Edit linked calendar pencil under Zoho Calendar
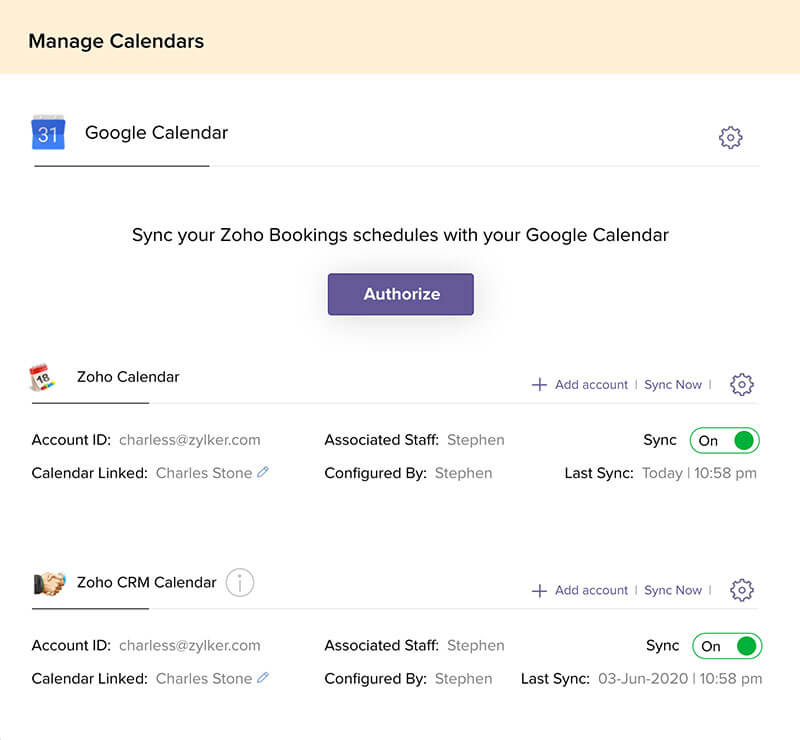Image resolution: width=800 pixels, height=740 pixels. (x=263, y=472)
